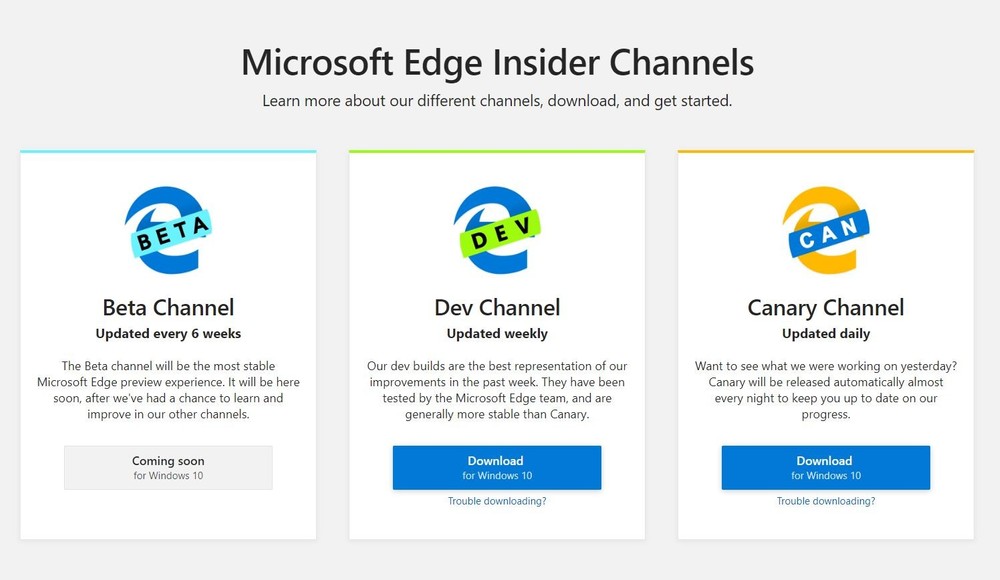
Task: Open Trouble downloading link under Dev
Action: [496, 501]
